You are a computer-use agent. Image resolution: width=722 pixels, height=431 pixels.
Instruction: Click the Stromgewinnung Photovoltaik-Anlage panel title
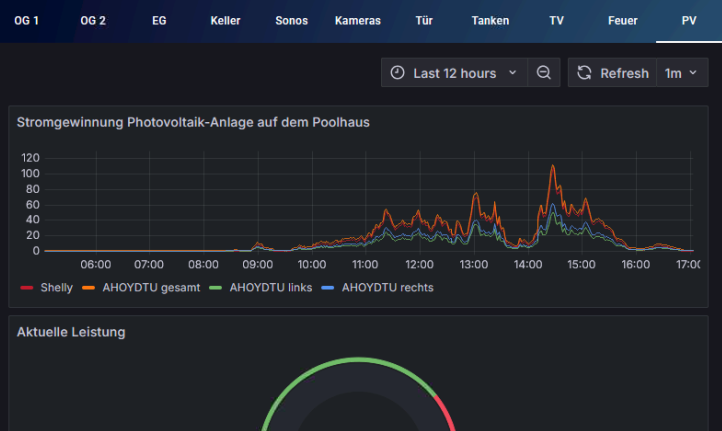tap(193, 122)
